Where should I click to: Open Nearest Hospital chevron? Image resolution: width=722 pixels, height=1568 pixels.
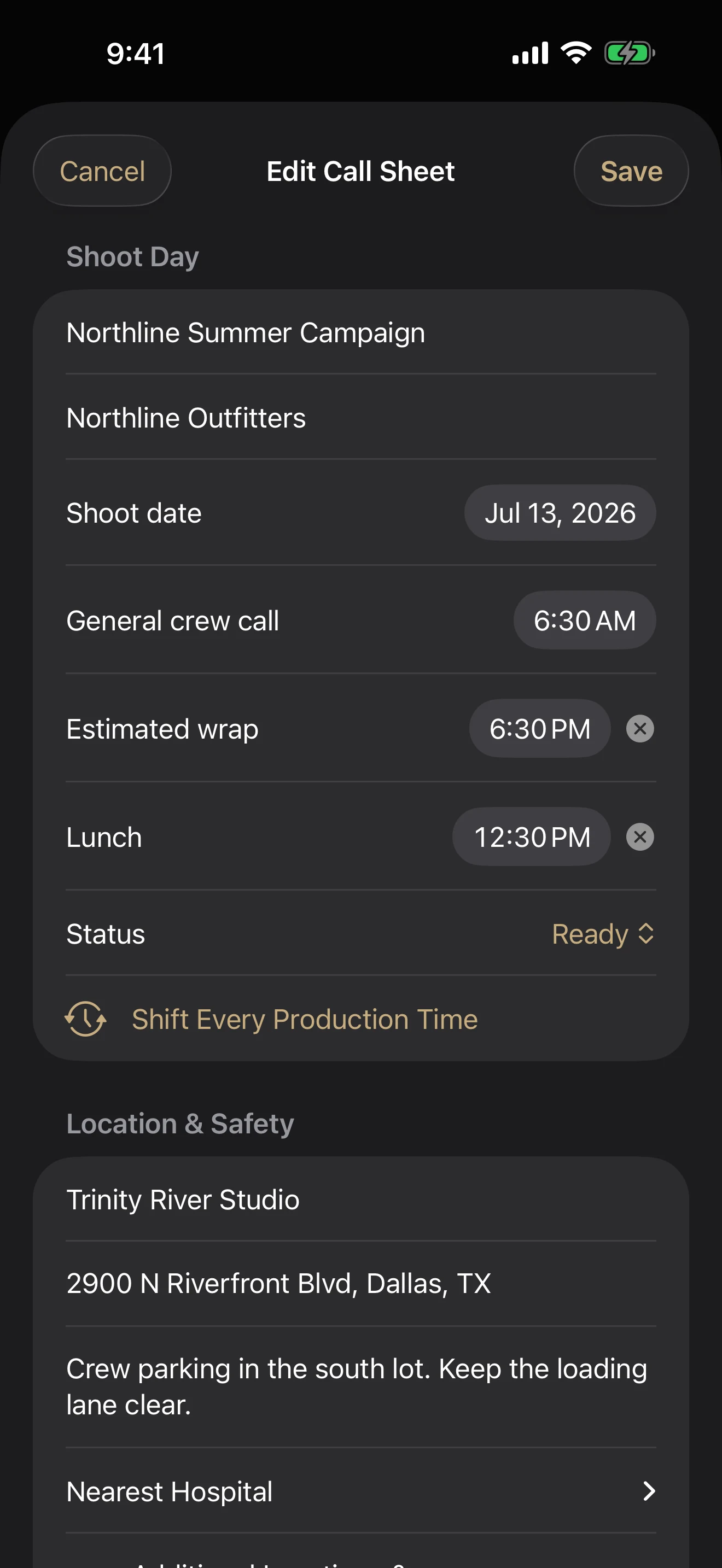(x=649, y=1491)
